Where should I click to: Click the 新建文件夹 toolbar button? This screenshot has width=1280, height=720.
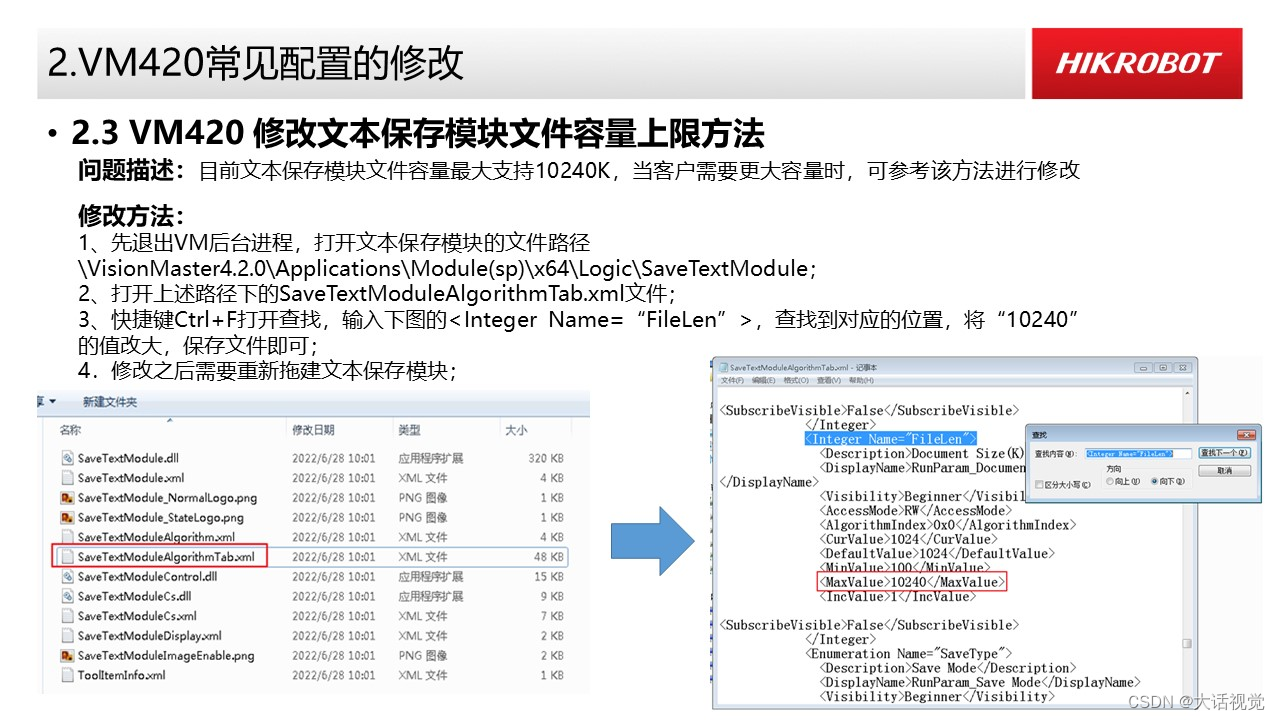[x=109, y=402]
